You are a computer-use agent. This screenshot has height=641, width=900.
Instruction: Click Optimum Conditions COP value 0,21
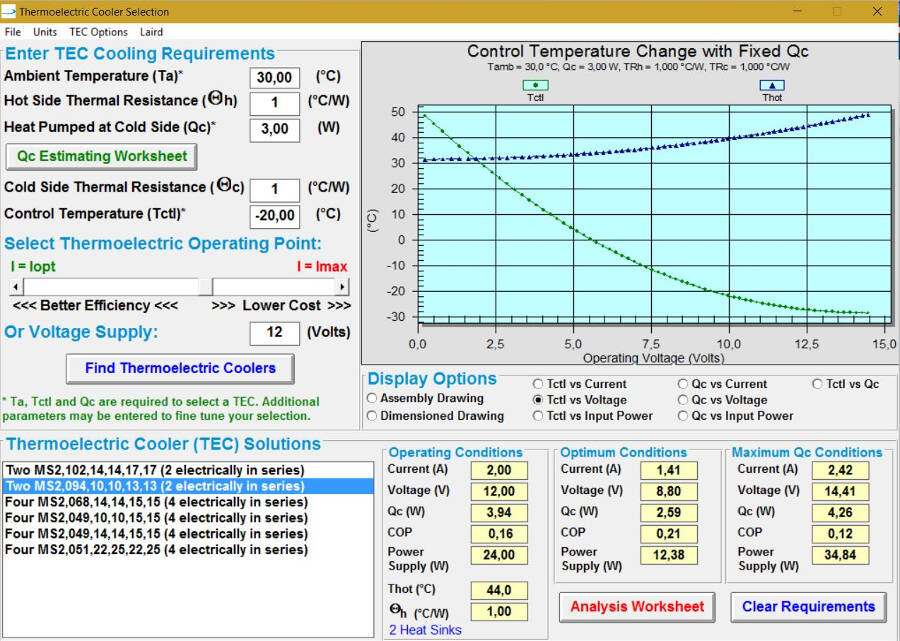click(x=669, y=534)
